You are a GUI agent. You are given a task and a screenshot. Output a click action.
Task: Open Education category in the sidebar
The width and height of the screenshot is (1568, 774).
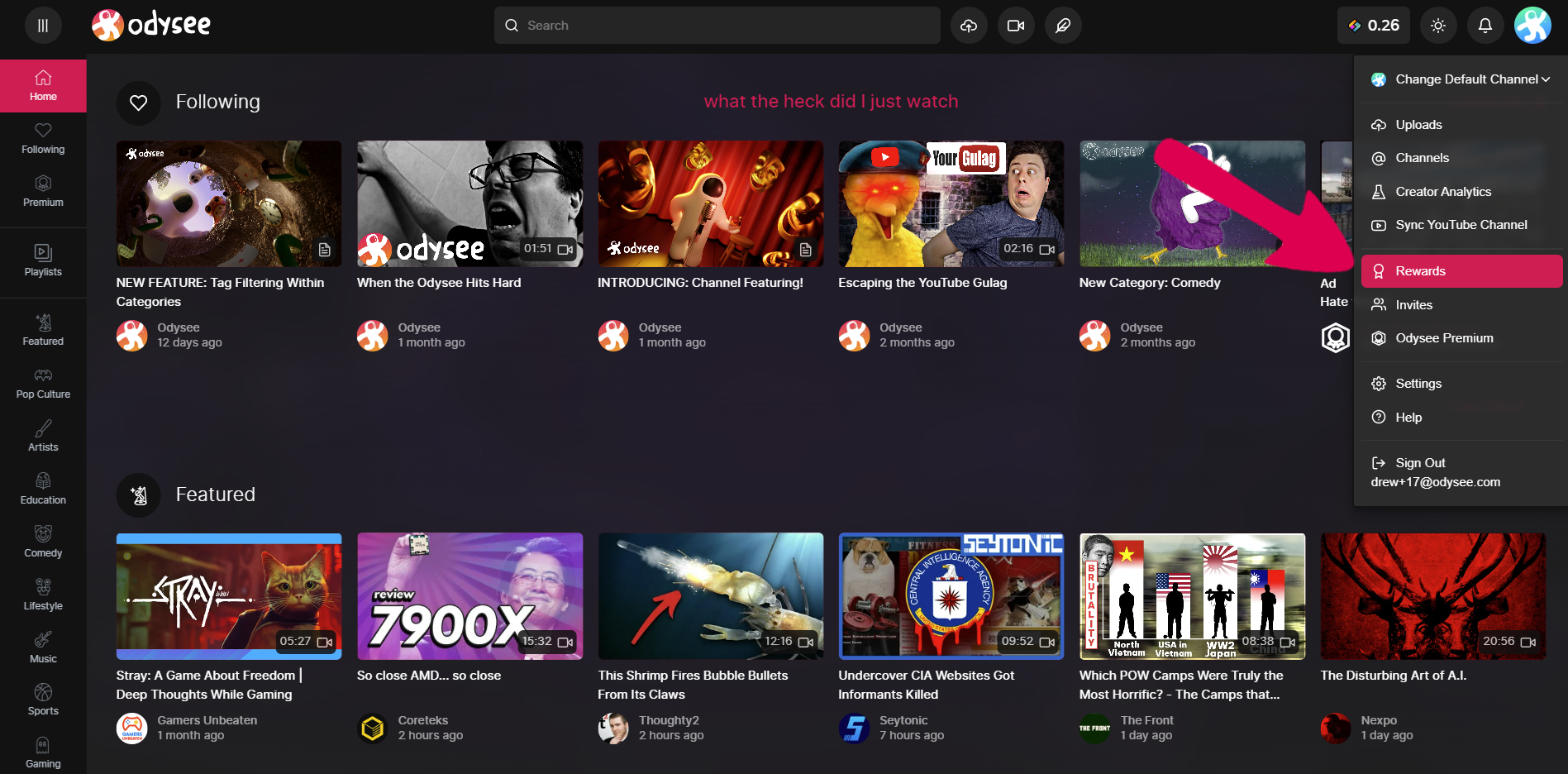pos(43,490)
